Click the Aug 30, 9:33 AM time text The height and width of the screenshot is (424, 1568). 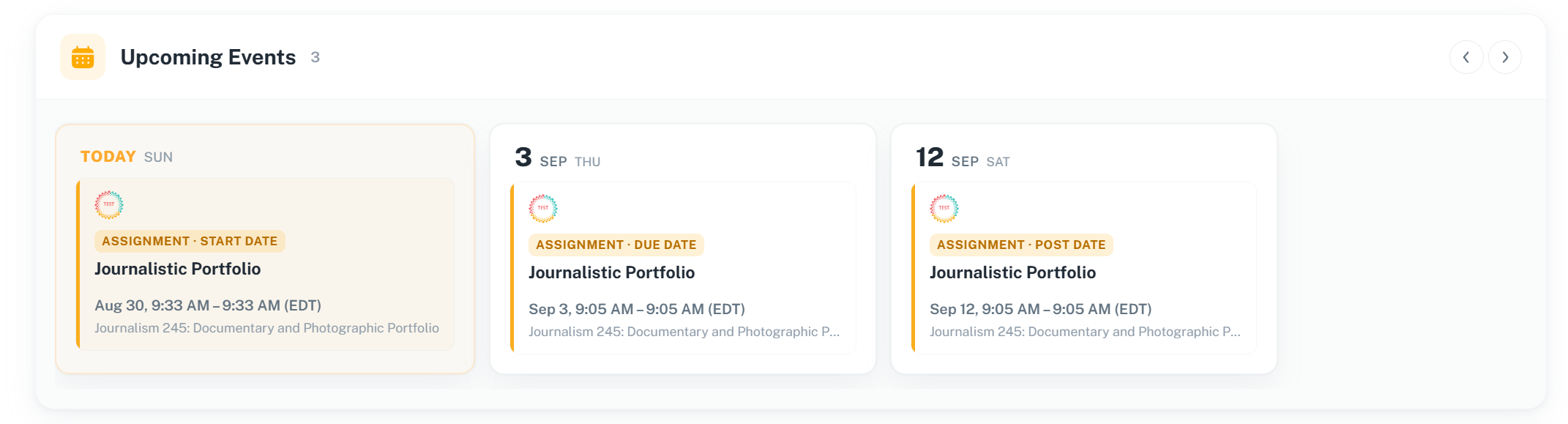tap(208, 305)
